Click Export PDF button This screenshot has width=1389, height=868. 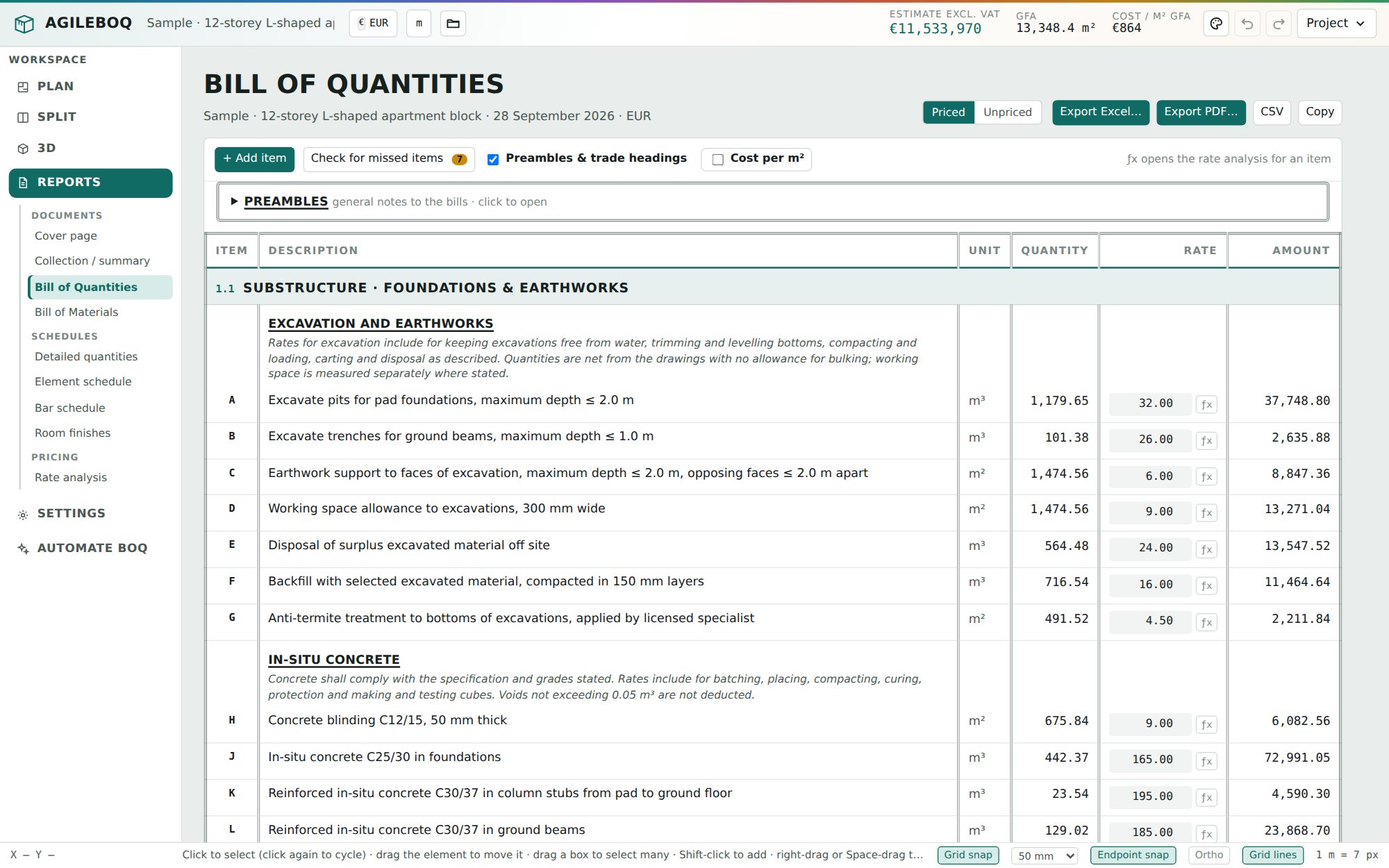(1201, 112)
